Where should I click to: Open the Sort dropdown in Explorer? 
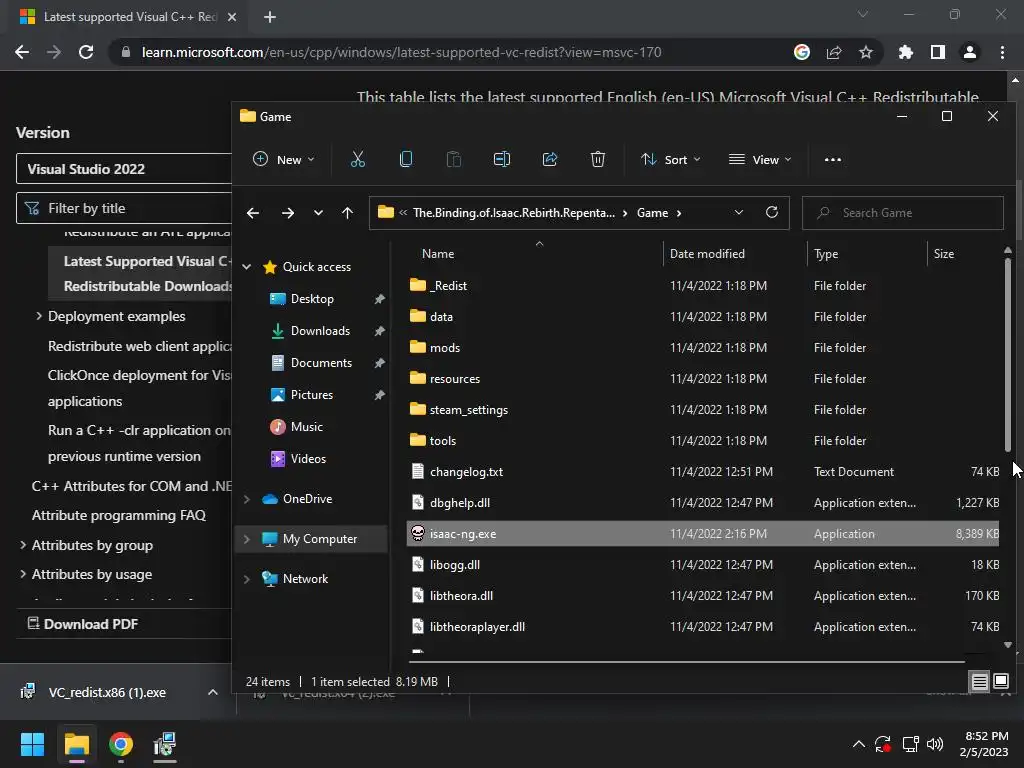tap(671, 159)
